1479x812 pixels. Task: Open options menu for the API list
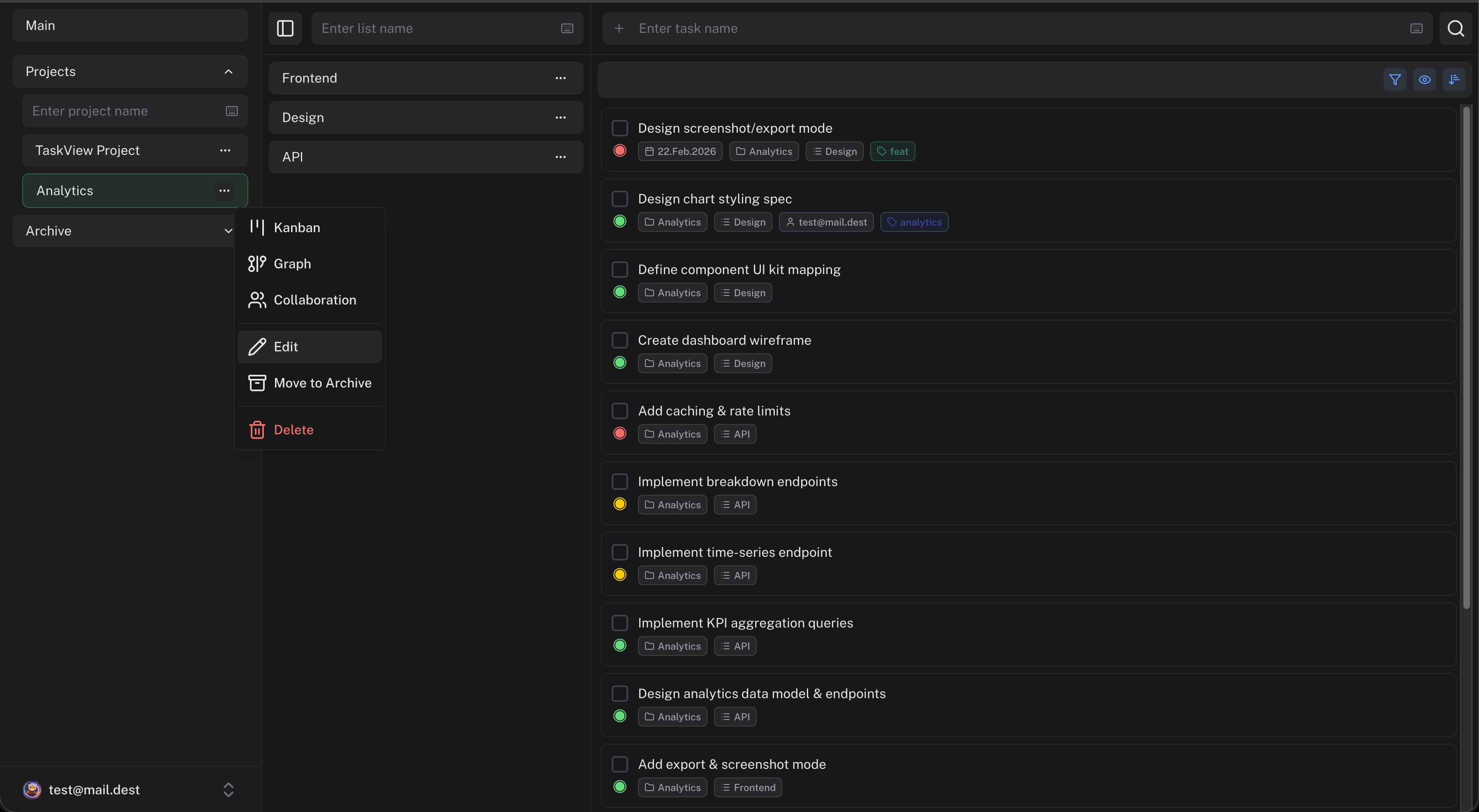(561, 157)
